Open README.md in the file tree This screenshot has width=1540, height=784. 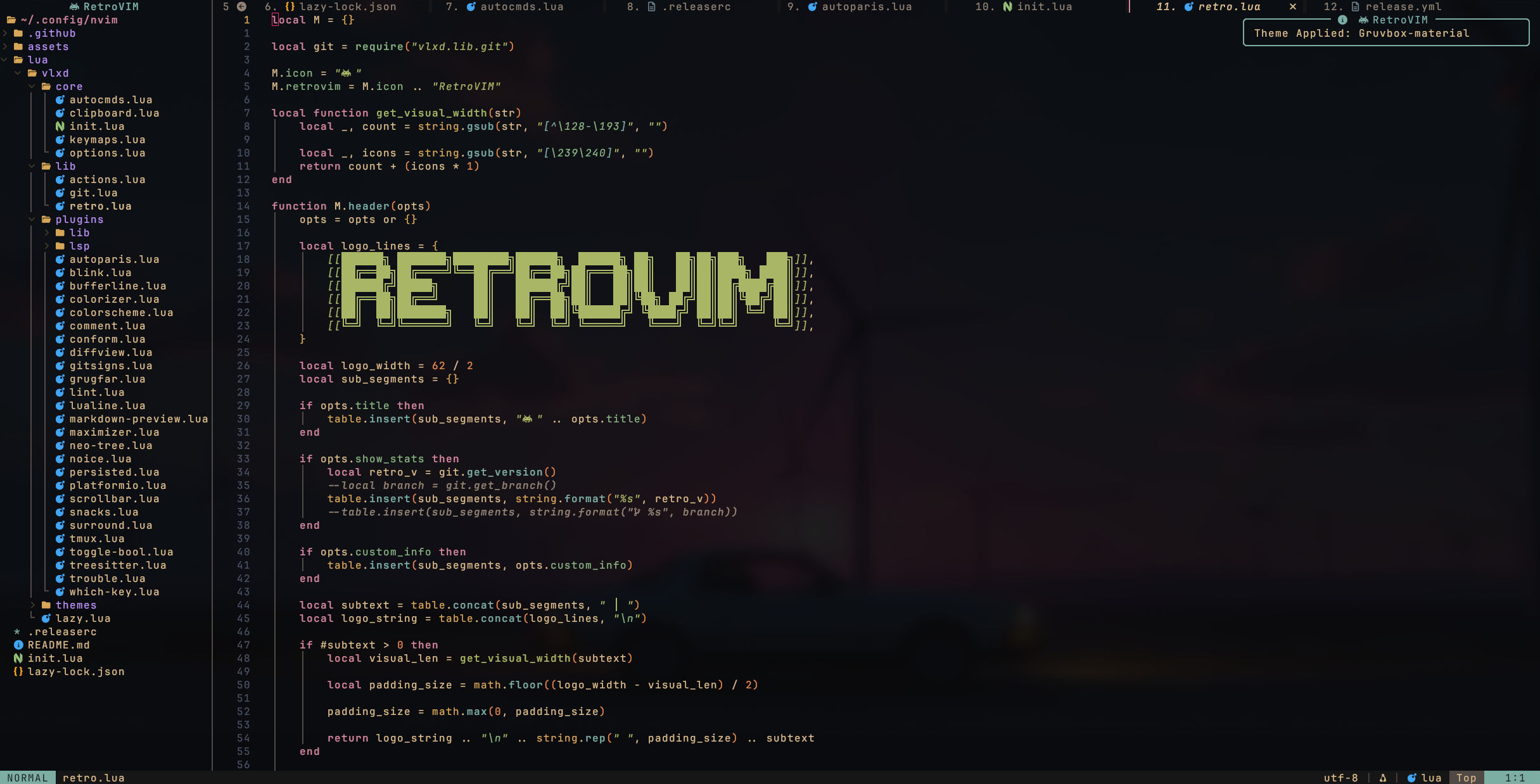[x=58, y=645]
